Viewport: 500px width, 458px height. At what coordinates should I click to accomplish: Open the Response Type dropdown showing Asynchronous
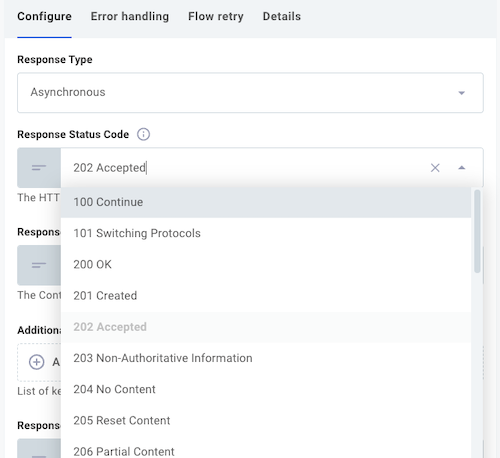pos(250,93)
